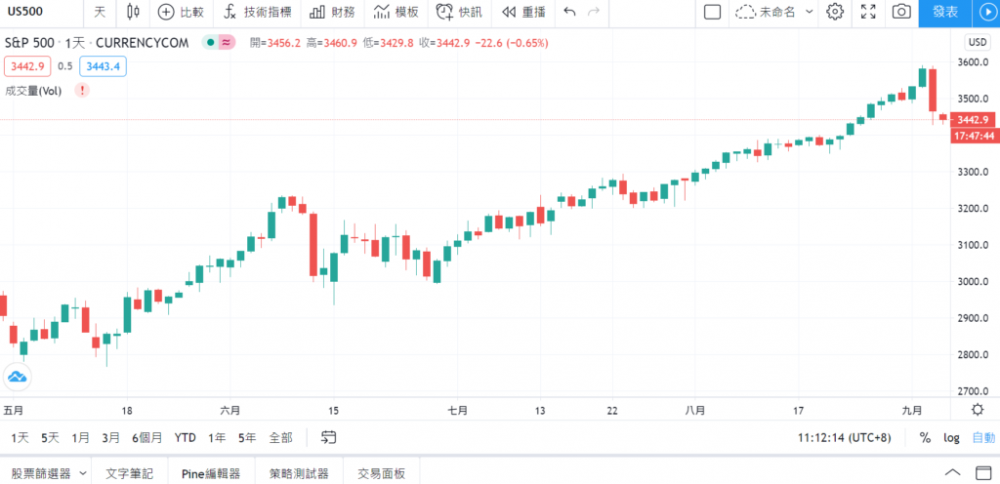Image resolution: width=1000 pixels, height=484 pixels.
Task: Click the pink approximate-data badge icon
Action: tap(226, 43)
